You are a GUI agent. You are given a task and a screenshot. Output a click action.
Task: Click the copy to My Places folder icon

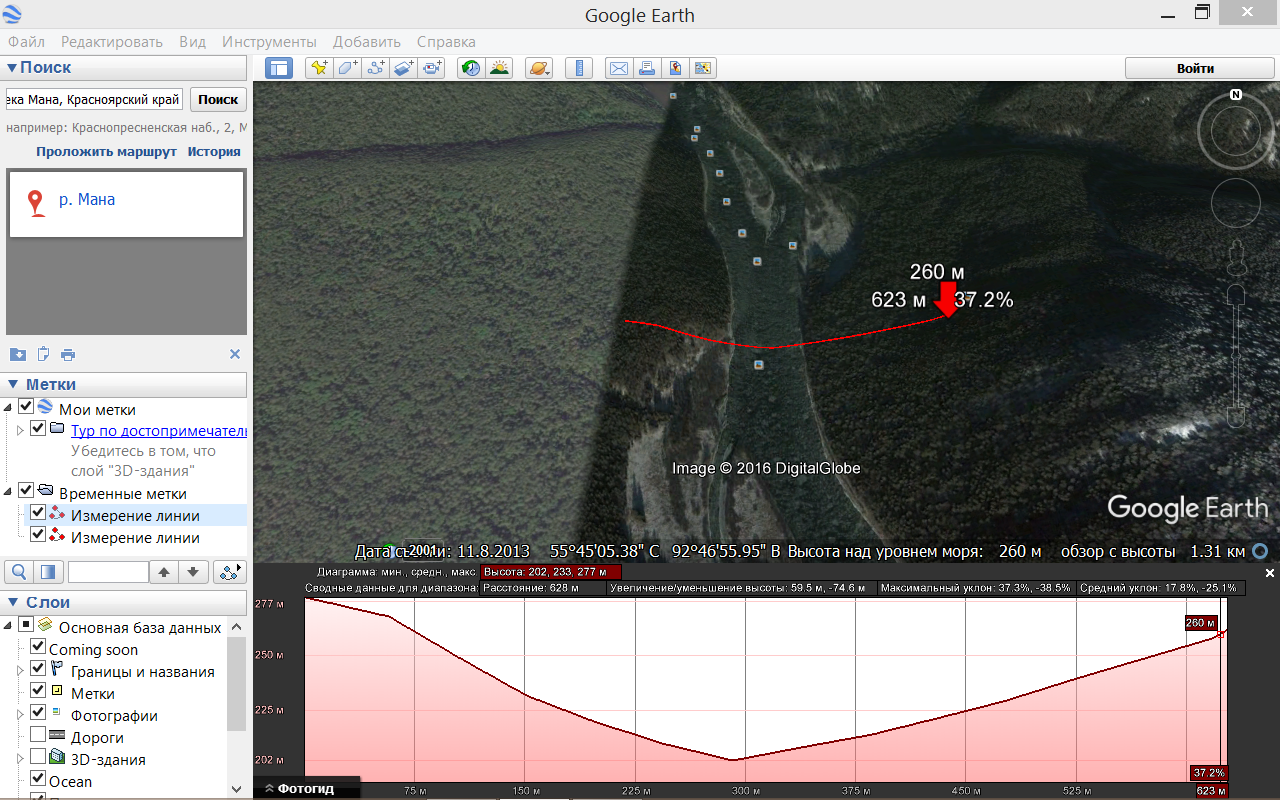tap(18, 354)
